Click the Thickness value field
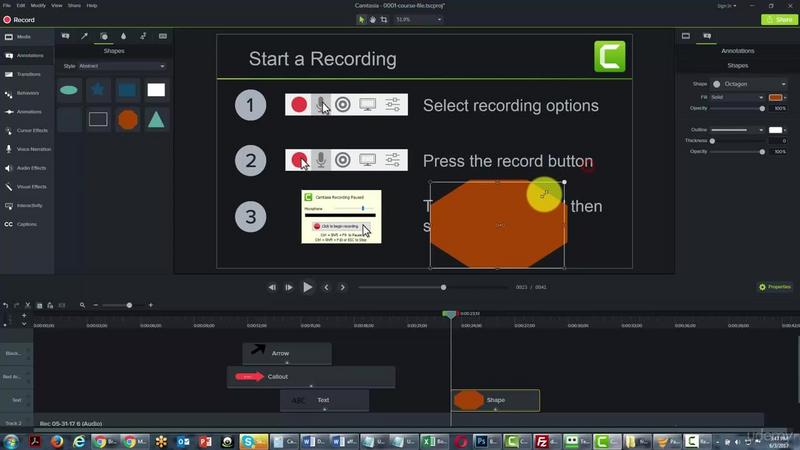800x450 pixels. point(780,141)
